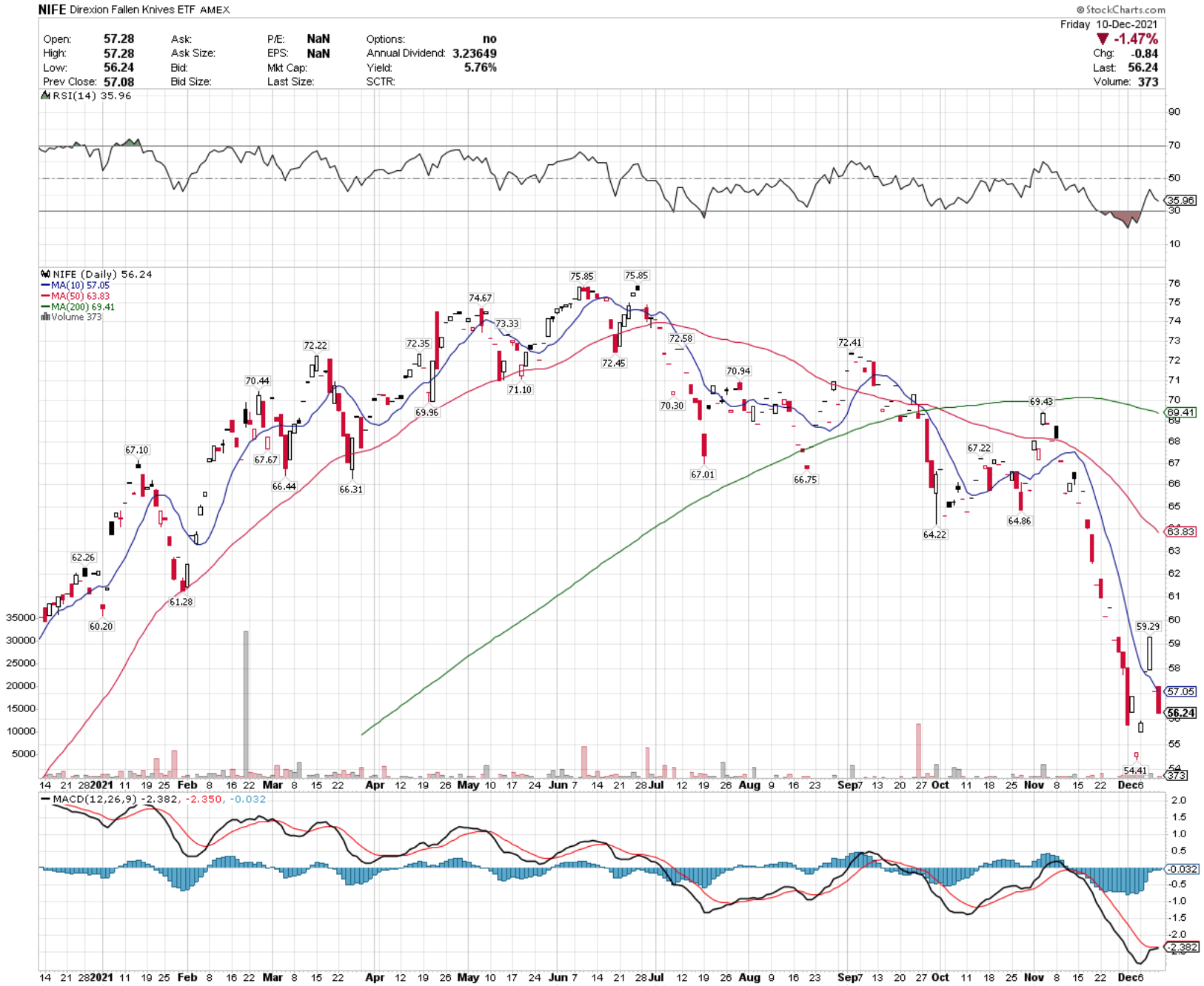The image size is (1204, 986).
Task: Click the 72.22 price label in March
Action: click(x=315, y=345)
